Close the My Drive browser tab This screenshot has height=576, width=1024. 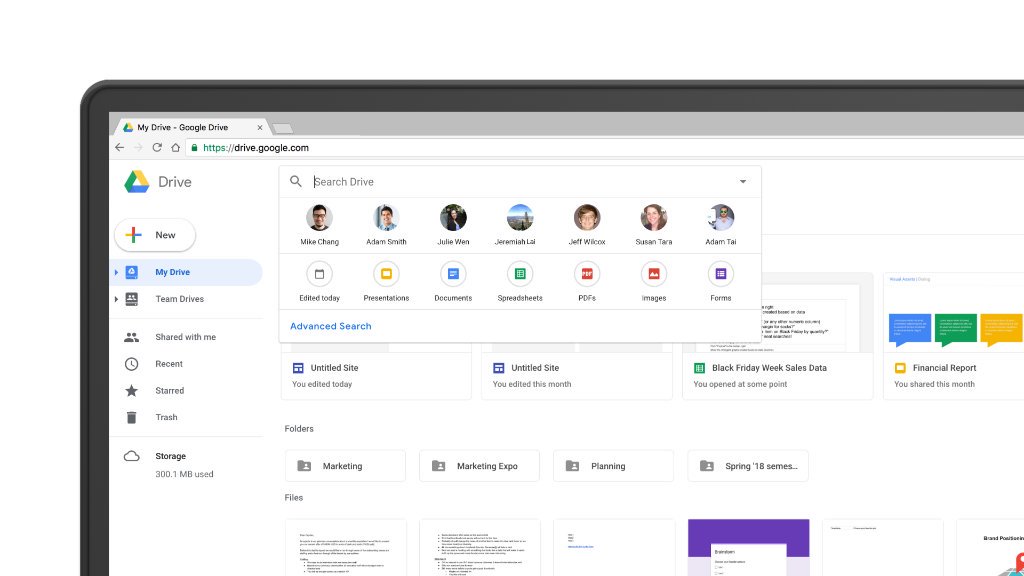pos(260,127)
